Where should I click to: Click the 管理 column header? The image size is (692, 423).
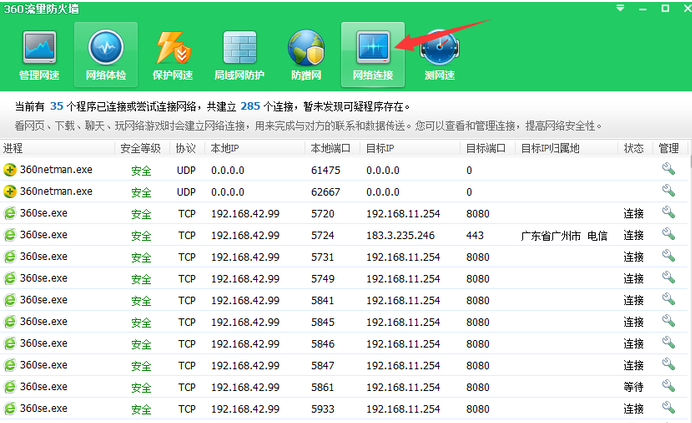pos(669,148)
